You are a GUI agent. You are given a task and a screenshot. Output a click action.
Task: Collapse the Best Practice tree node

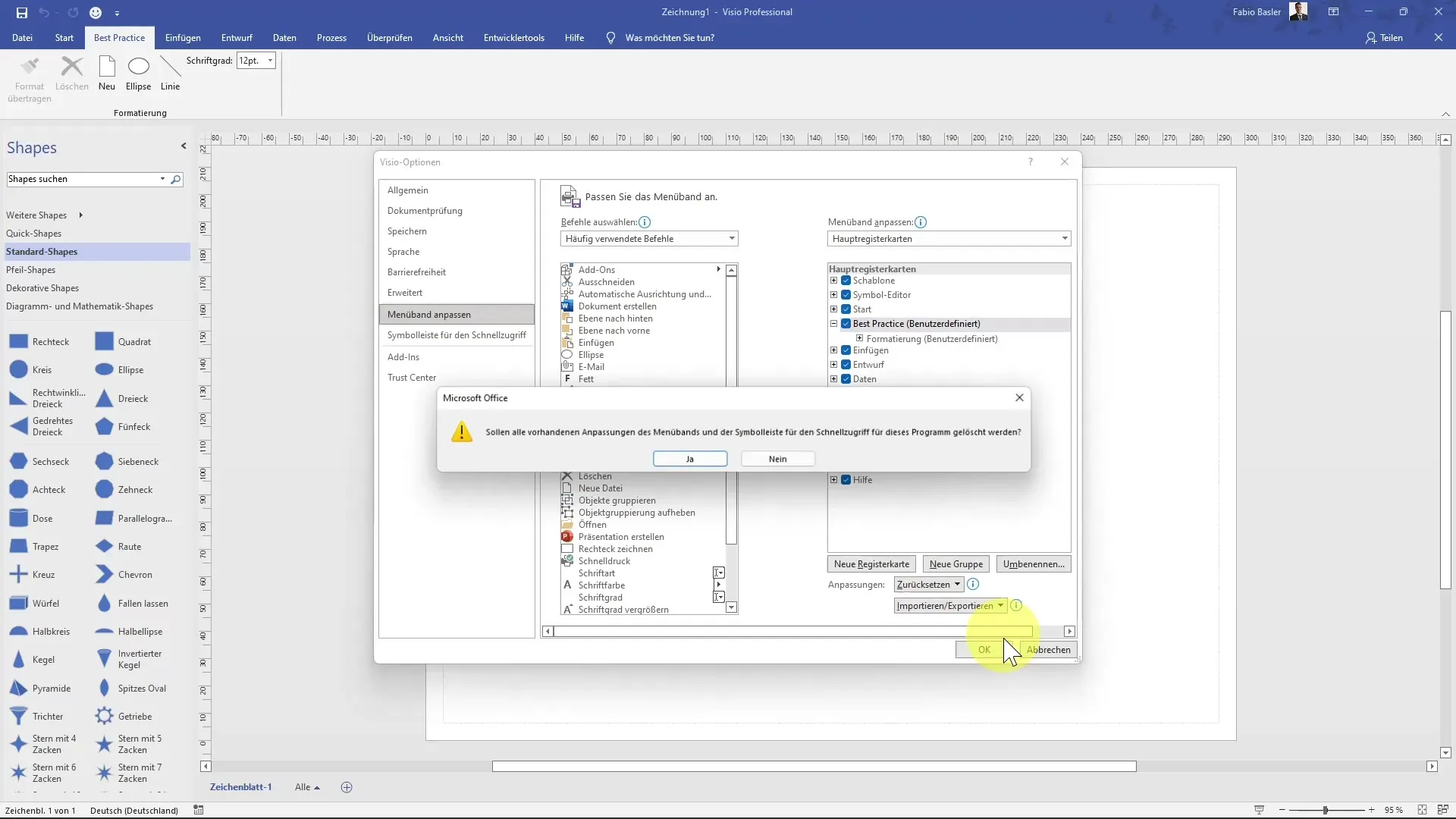[x=833, y=324]
